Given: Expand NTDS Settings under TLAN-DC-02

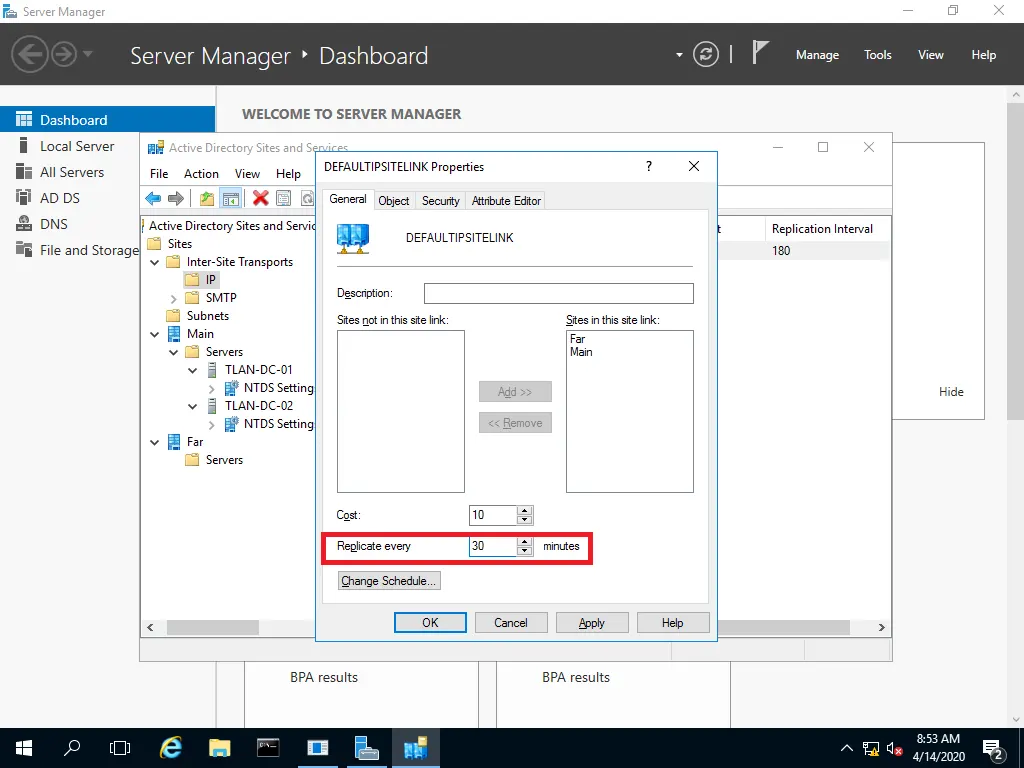Looking at the screenshot, I should coord(212,424).
